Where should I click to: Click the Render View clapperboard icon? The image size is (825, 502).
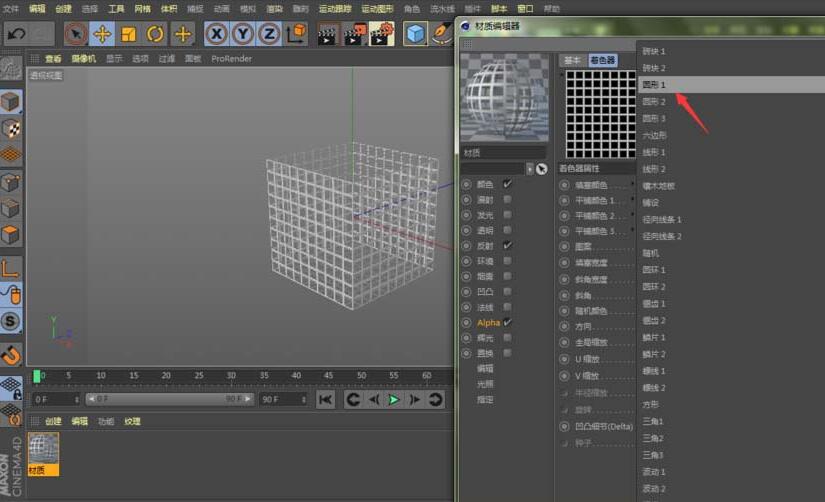[x=327, y=35]
